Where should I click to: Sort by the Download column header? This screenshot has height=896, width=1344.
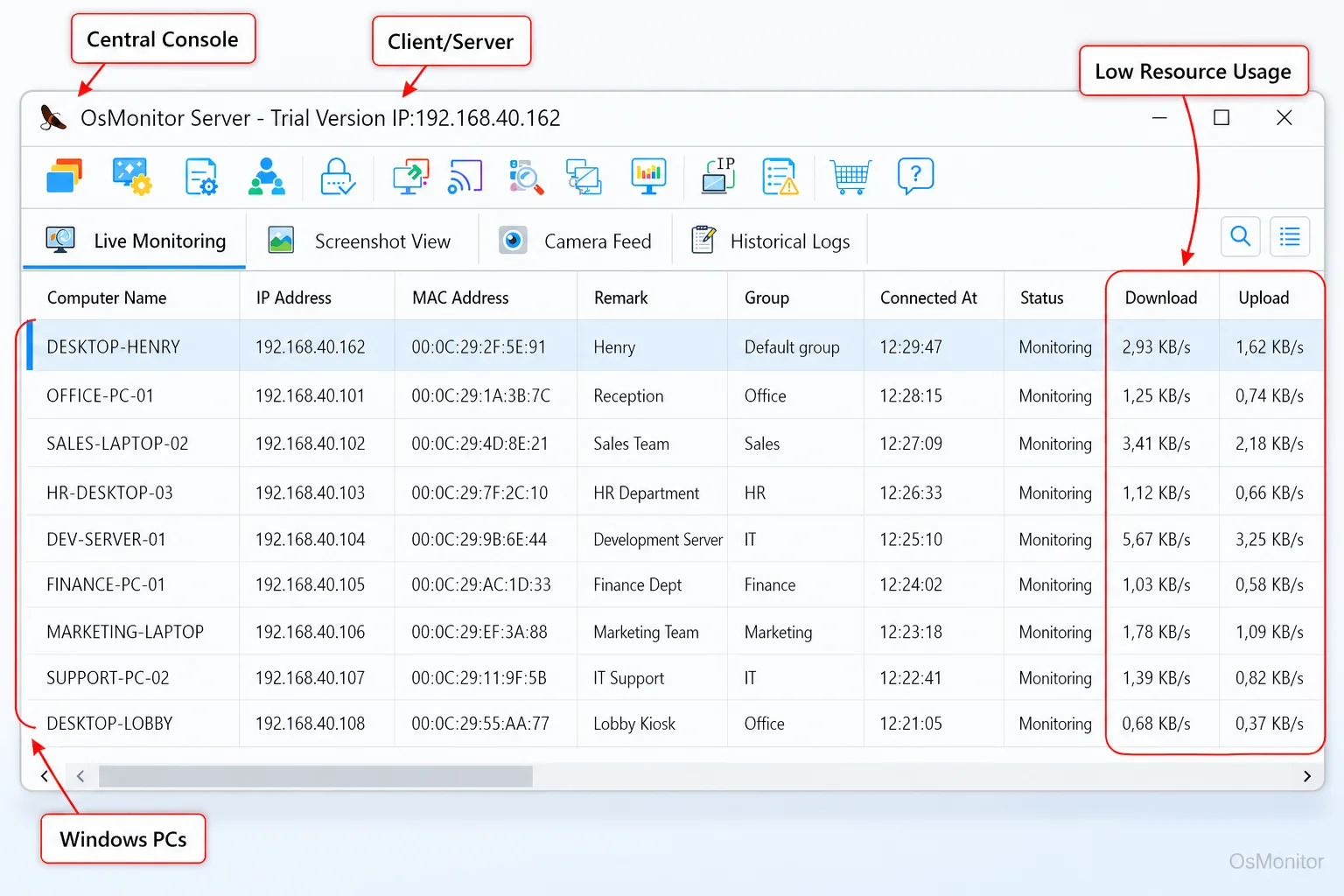pos(1161,297)
